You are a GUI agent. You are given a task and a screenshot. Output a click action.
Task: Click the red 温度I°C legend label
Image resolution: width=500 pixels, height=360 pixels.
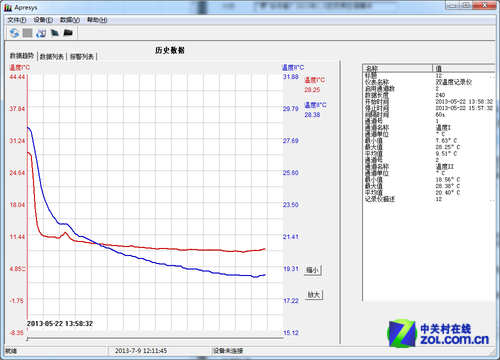(314, 80)
